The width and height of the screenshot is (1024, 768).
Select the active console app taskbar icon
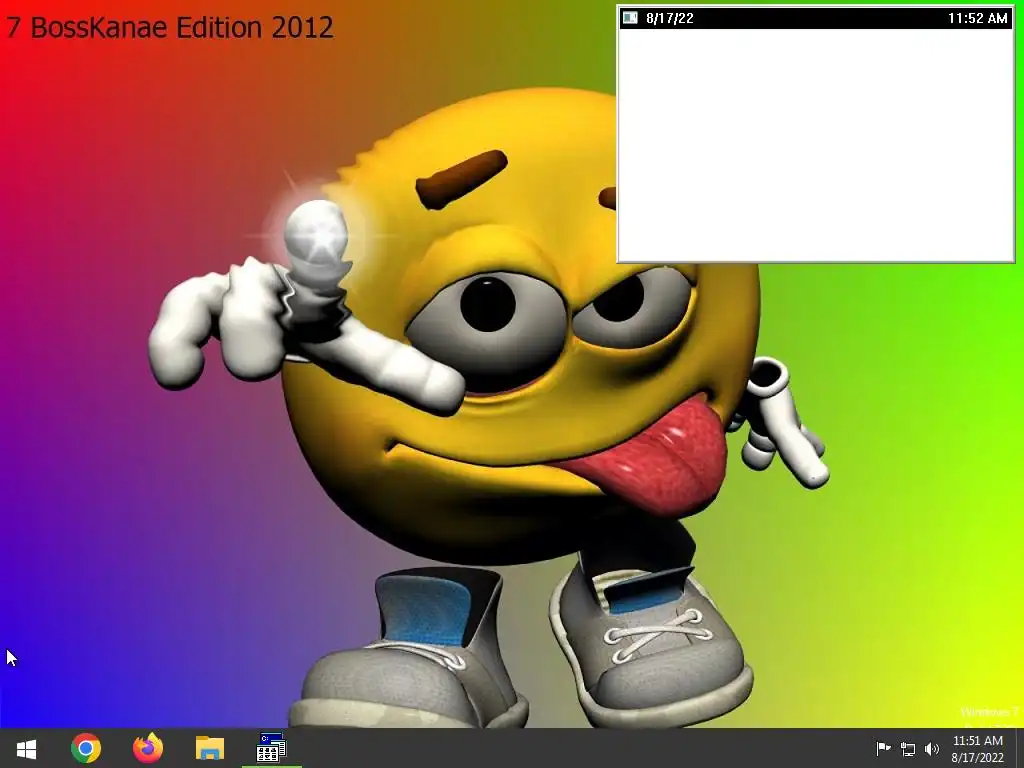272,748
